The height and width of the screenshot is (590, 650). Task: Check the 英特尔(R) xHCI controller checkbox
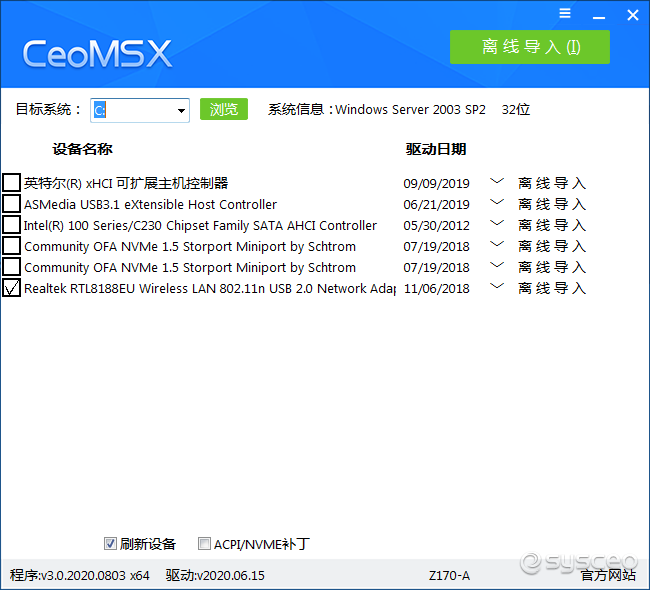11,182
